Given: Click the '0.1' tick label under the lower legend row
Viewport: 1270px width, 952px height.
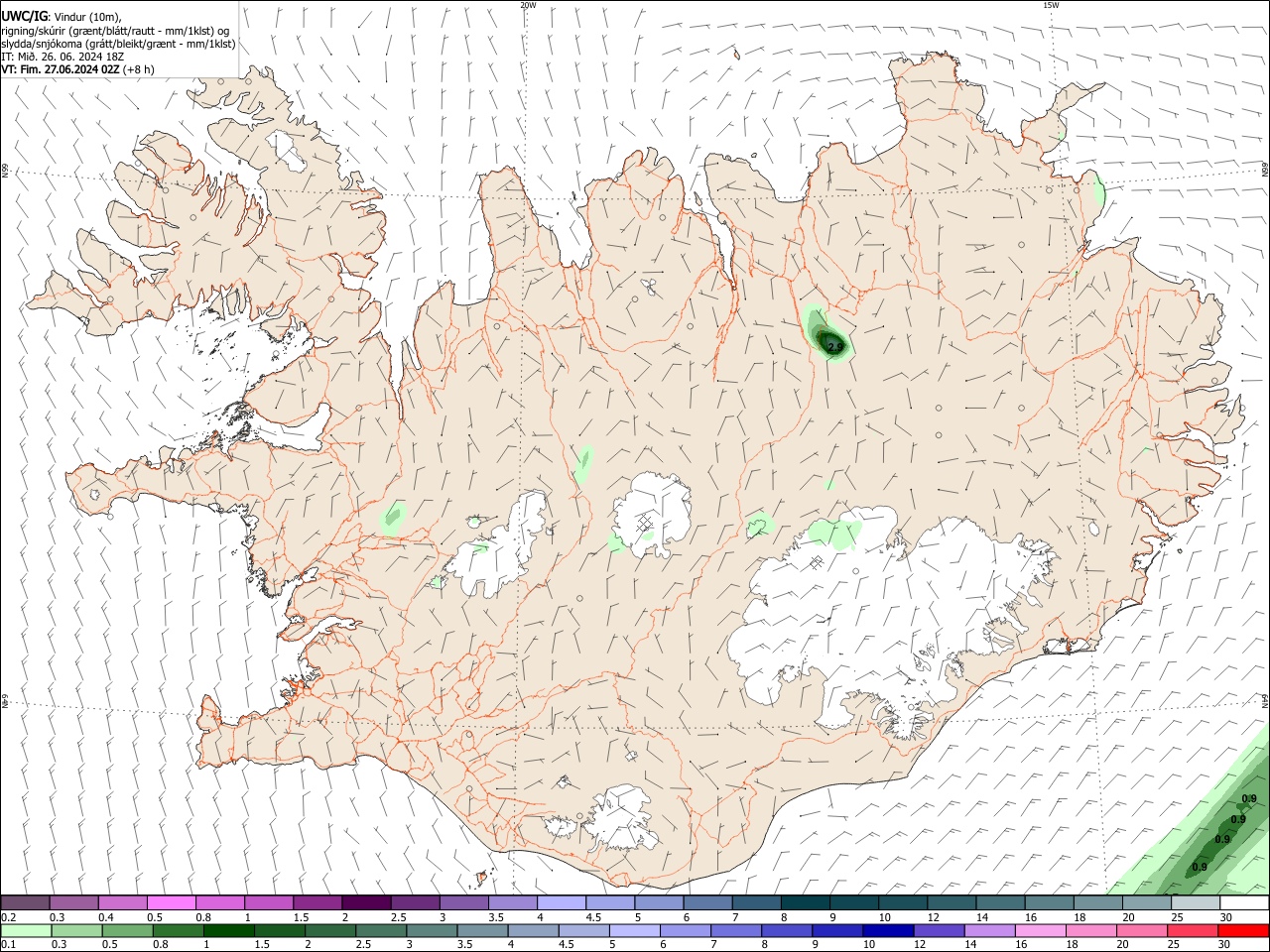Looking at the screenshot, I should 9,944.
